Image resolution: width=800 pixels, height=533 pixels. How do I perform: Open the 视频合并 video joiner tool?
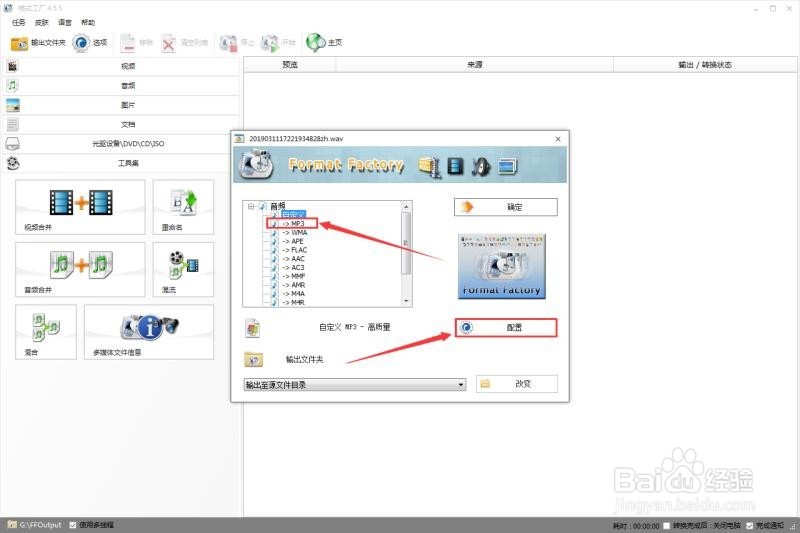coord(80,207)
